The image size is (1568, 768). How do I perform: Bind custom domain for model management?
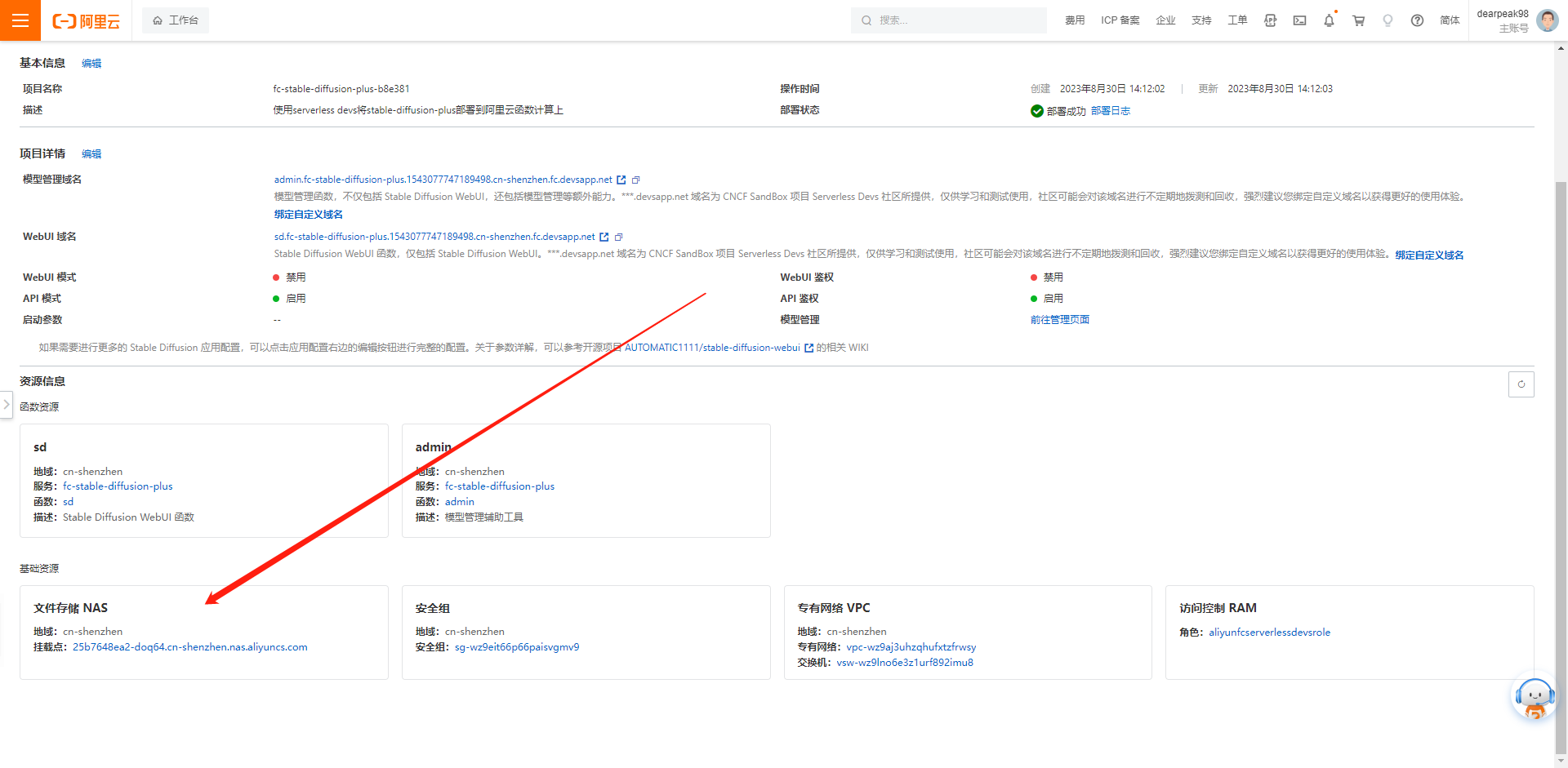point(309,215)
